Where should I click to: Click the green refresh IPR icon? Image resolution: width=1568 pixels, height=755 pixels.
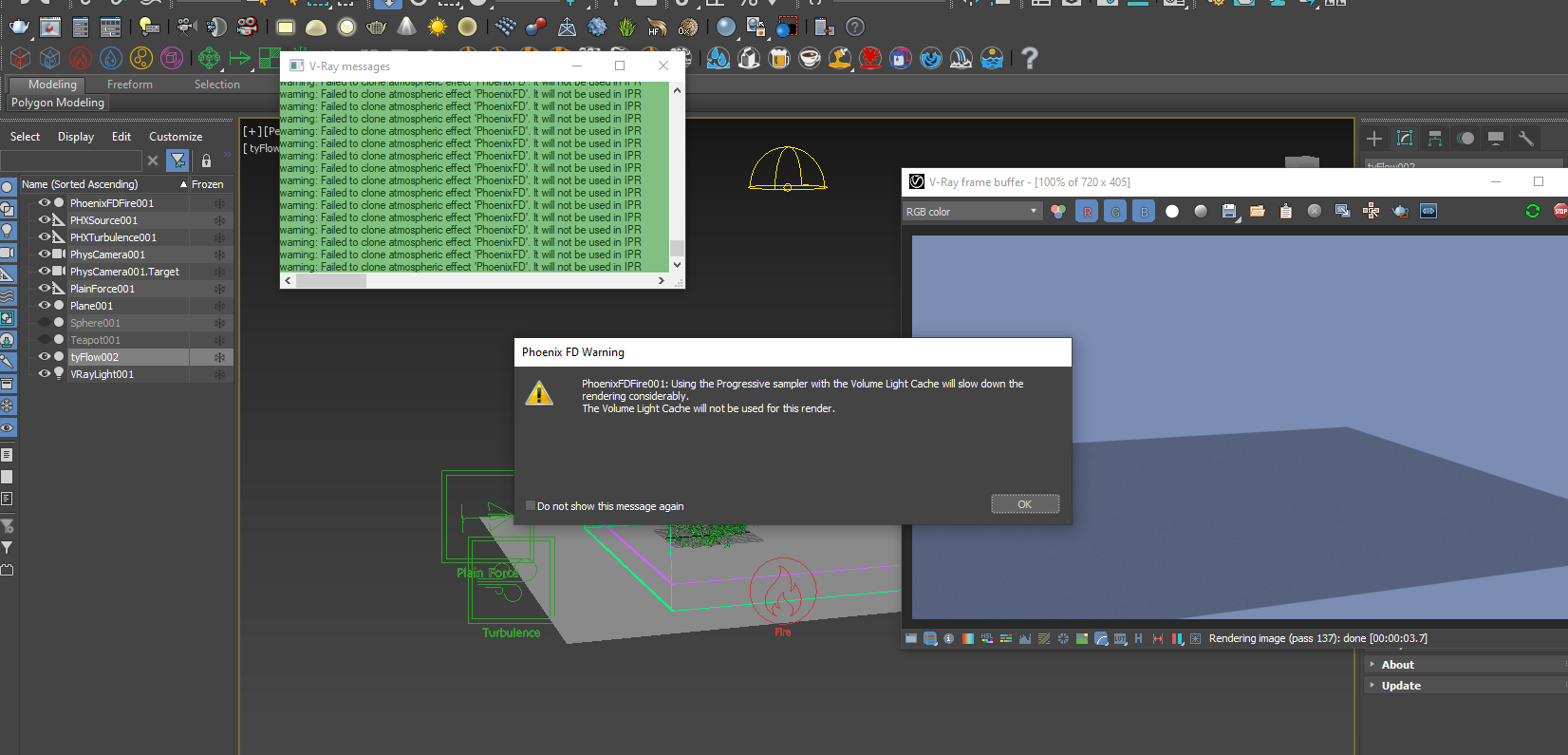(1533, 211)
